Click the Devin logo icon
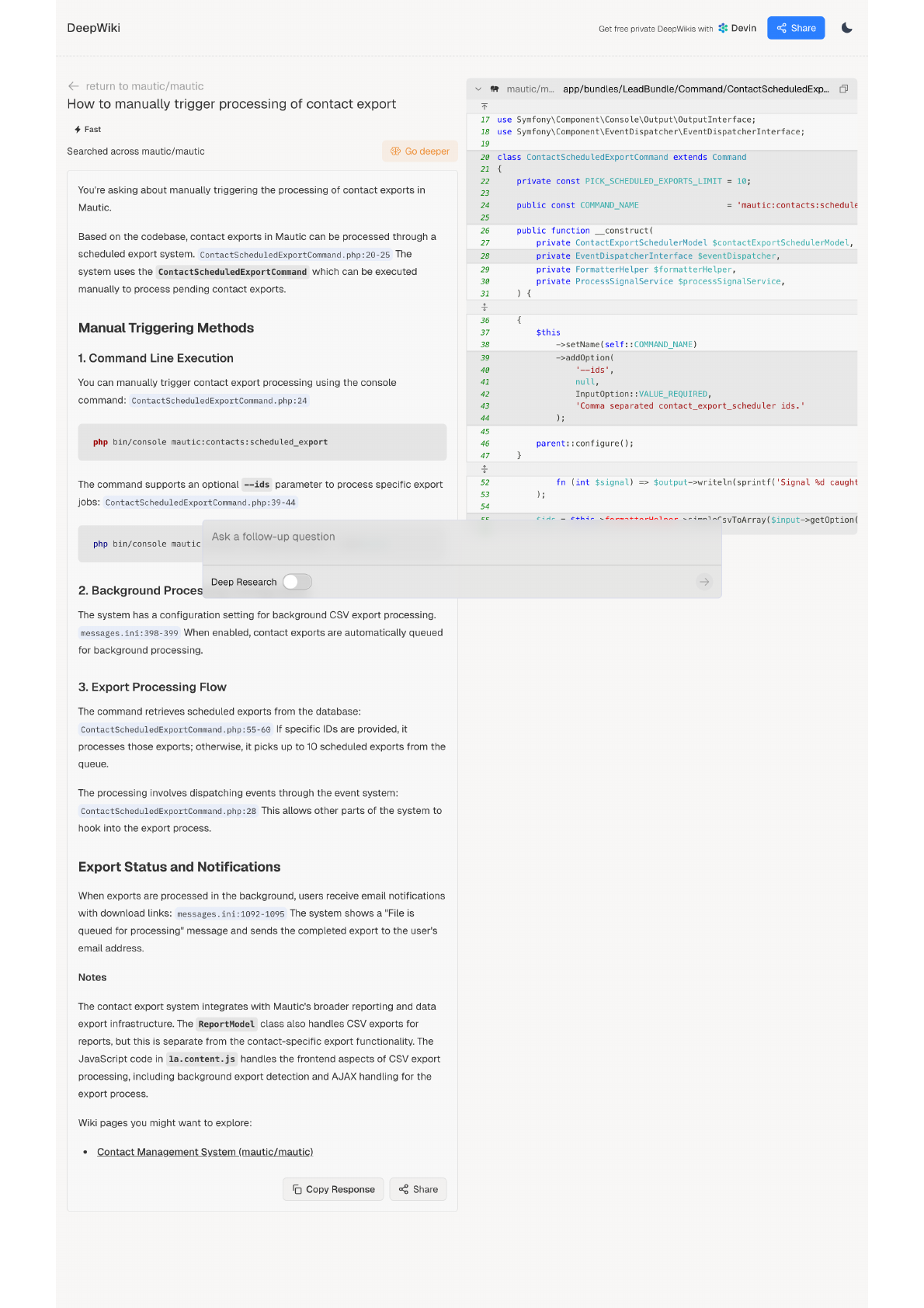This screenshot has height=1308, width=924. point(723,28)
